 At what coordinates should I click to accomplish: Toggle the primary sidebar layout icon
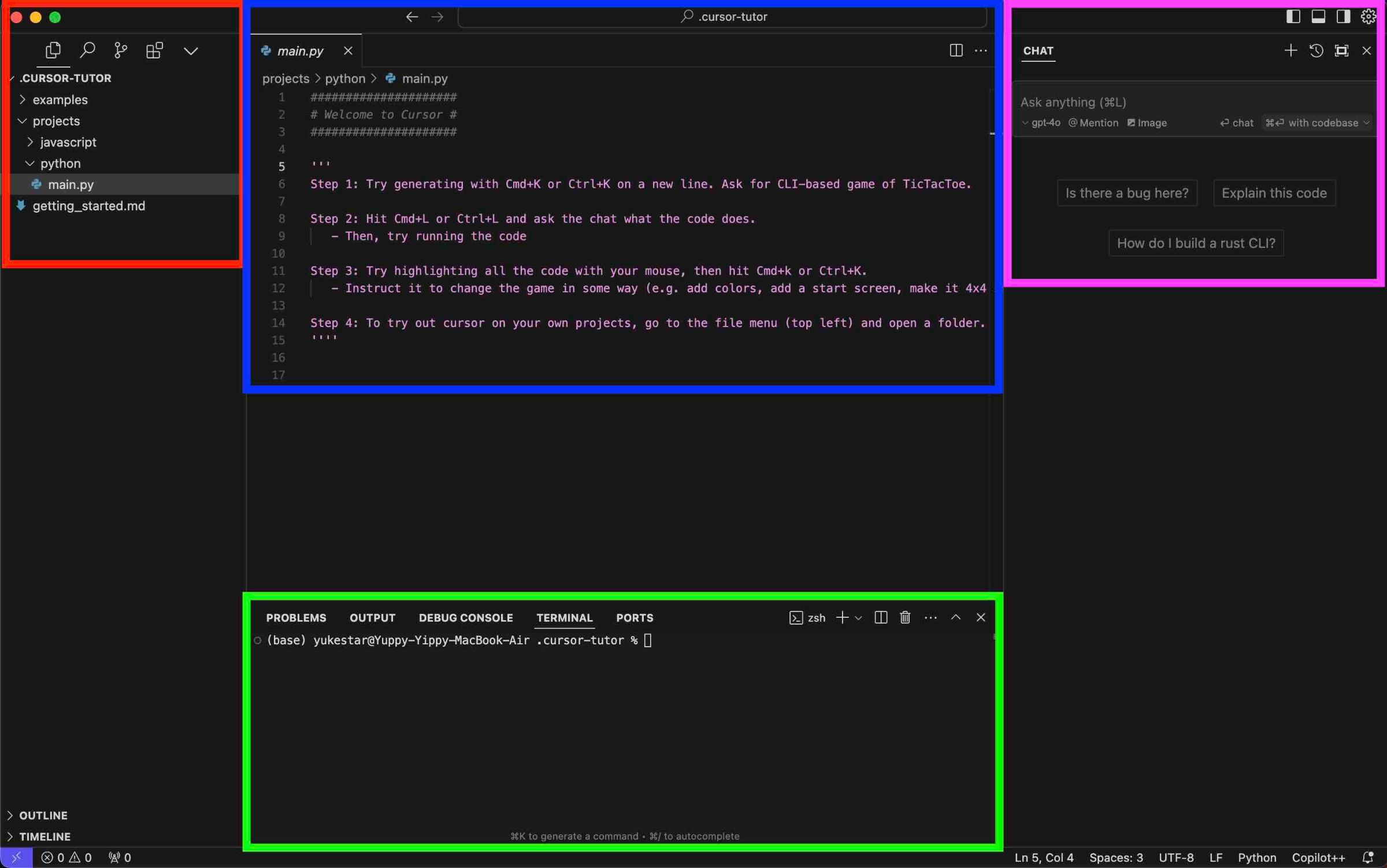pyautogui.click(x=1293, y=17)
